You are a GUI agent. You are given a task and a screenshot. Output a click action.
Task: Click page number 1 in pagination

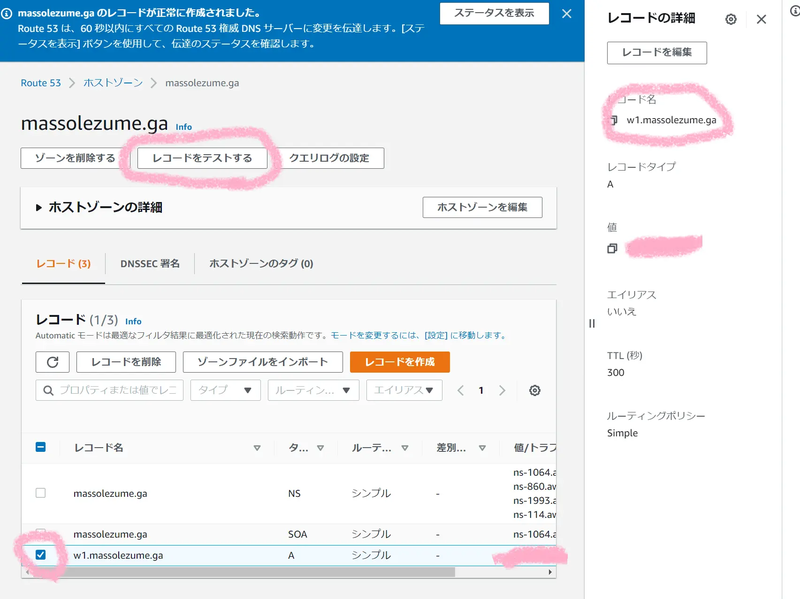click(x=481, y=390)
